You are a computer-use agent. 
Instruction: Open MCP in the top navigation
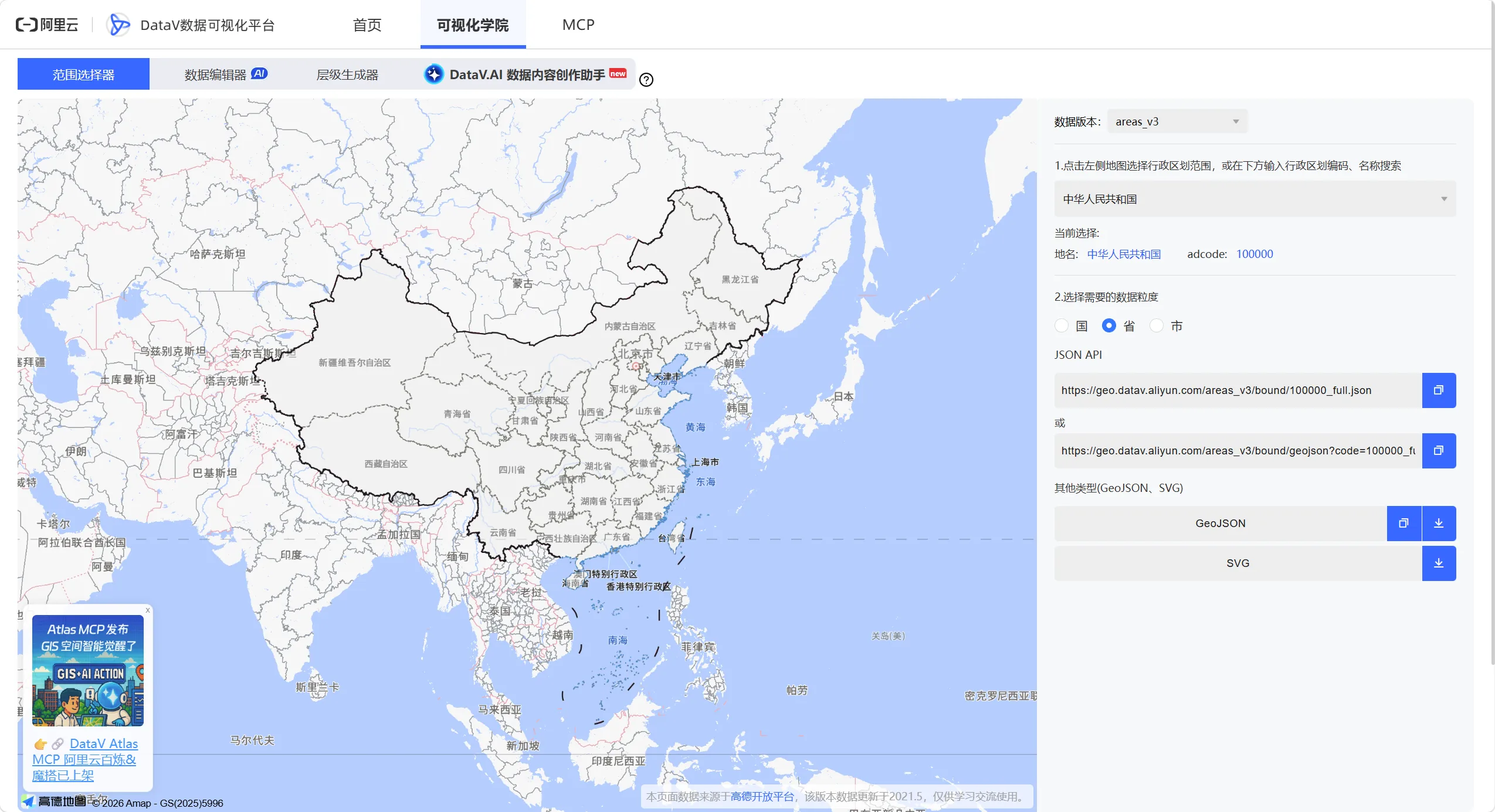tap(578, 25)
